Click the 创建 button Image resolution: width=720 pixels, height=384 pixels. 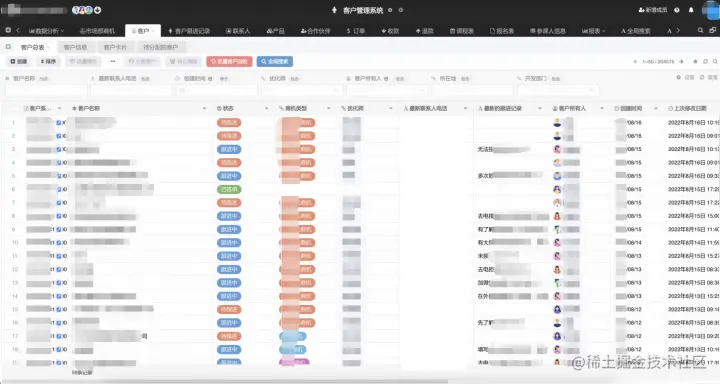coord(19,61)
